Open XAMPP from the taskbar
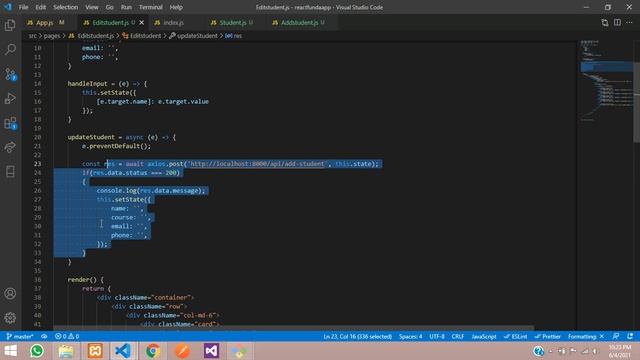 coord(95,351)
